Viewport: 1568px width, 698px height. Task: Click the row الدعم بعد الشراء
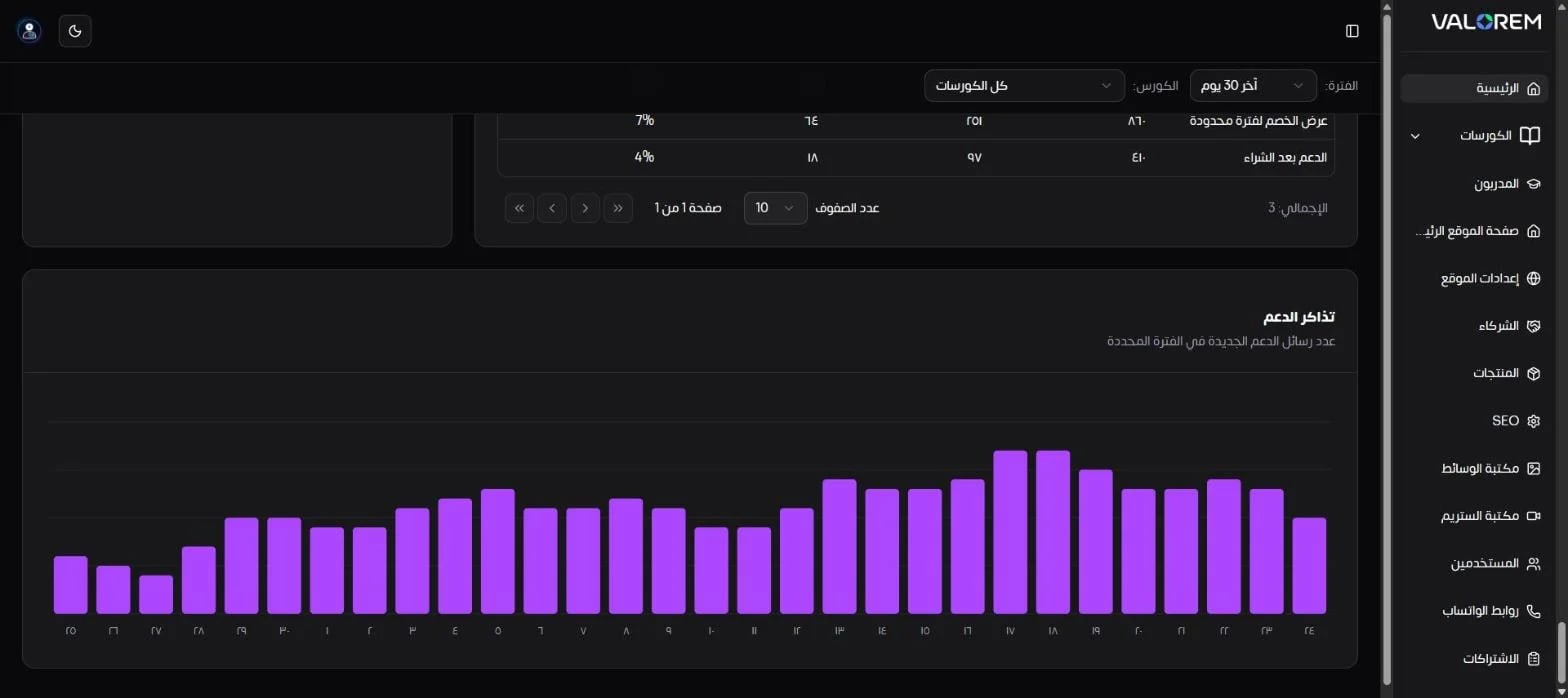[915, 158]
